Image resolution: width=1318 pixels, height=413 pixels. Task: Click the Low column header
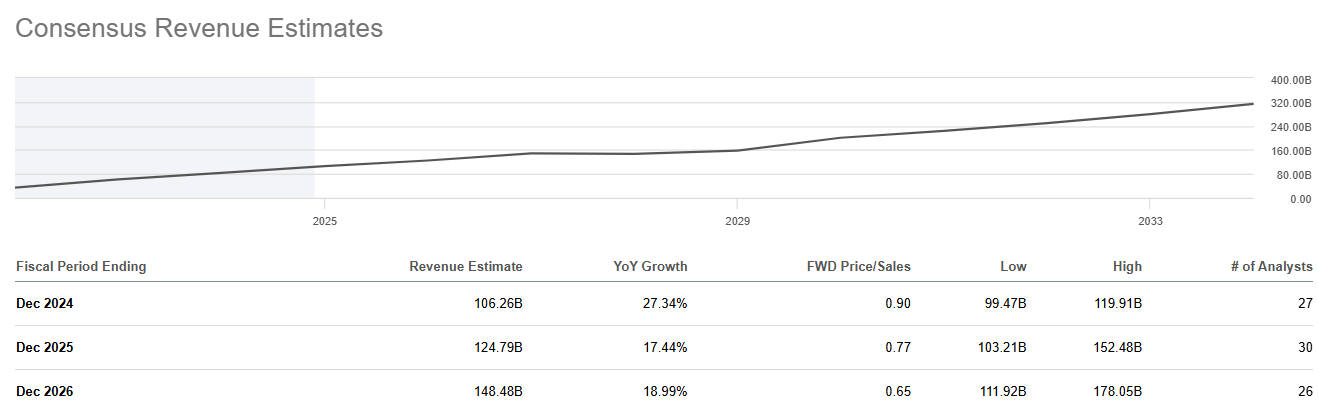[1013, 267]
